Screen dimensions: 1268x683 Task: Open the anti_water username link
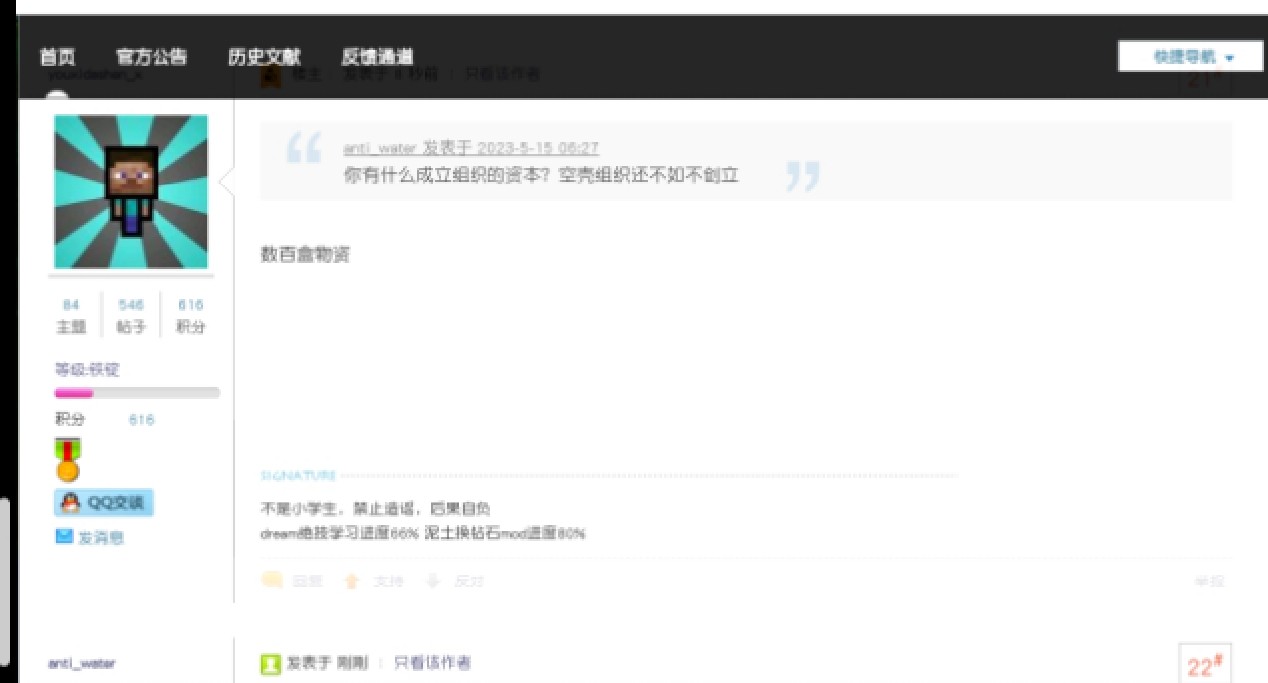pyautogui.click(x=82, y=663)
